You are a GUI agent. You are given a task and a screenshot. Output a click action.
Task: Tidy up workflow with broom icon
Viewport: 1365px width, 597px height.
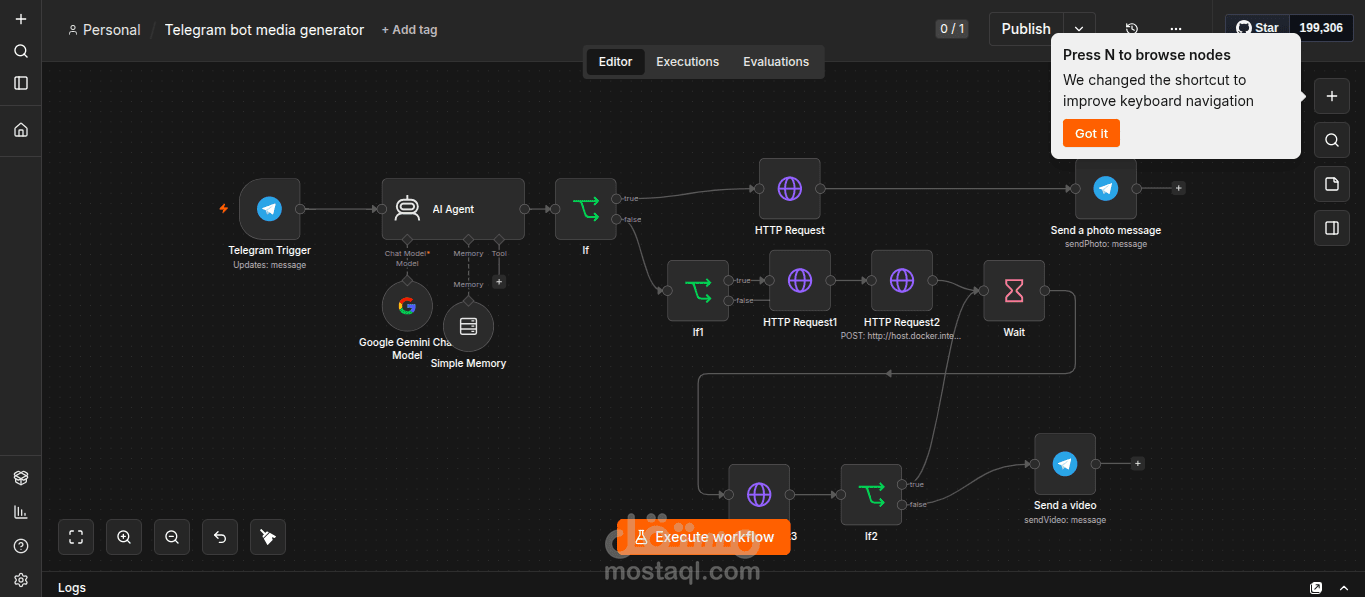268,537
